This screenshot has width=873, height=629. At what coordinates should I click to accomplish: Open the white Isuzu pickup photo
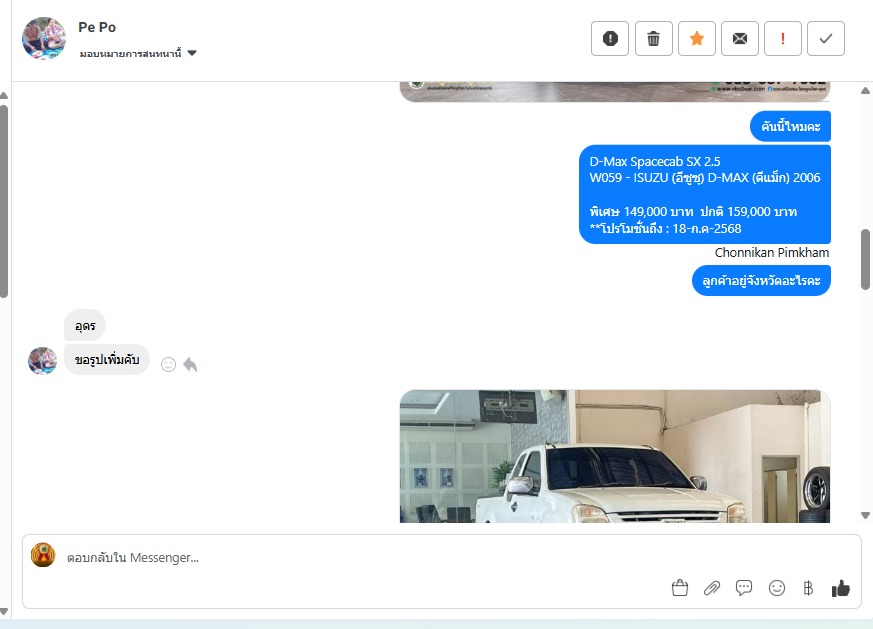615,456
